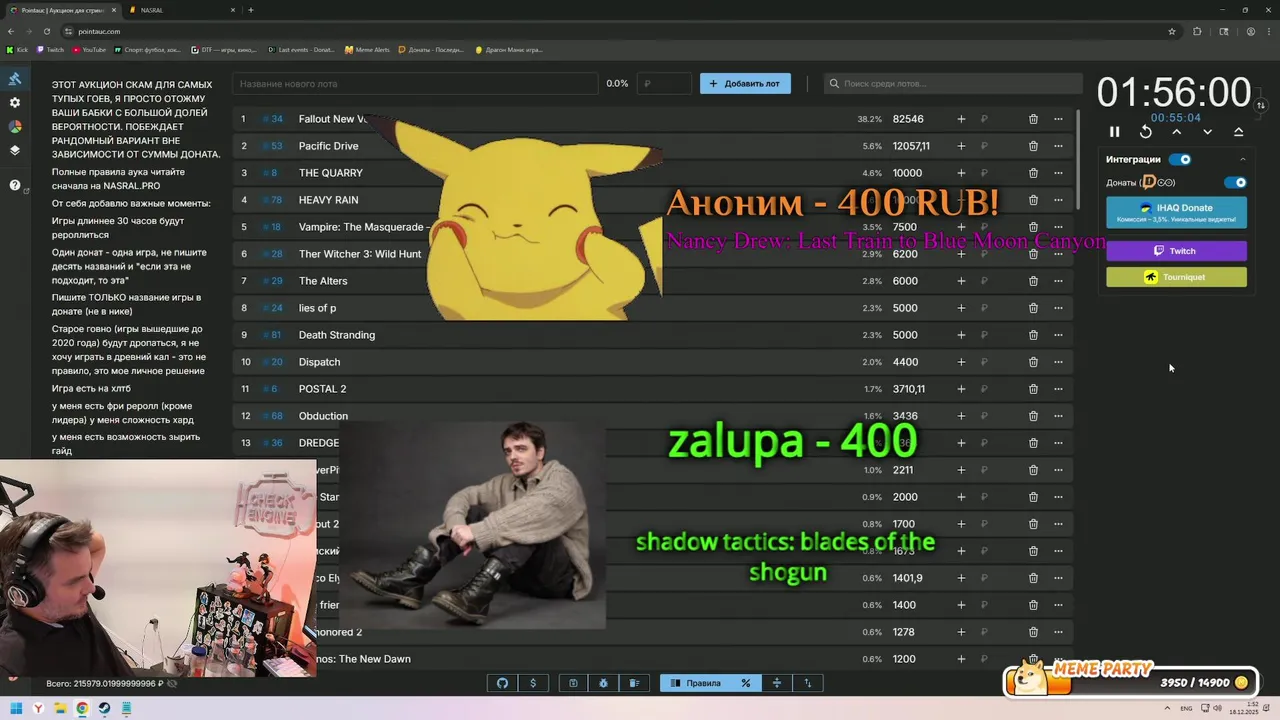Screen dimensions: 1280x720
Task: Open more options for POSTAL 2 row
Action: [x=1058, y=389]
